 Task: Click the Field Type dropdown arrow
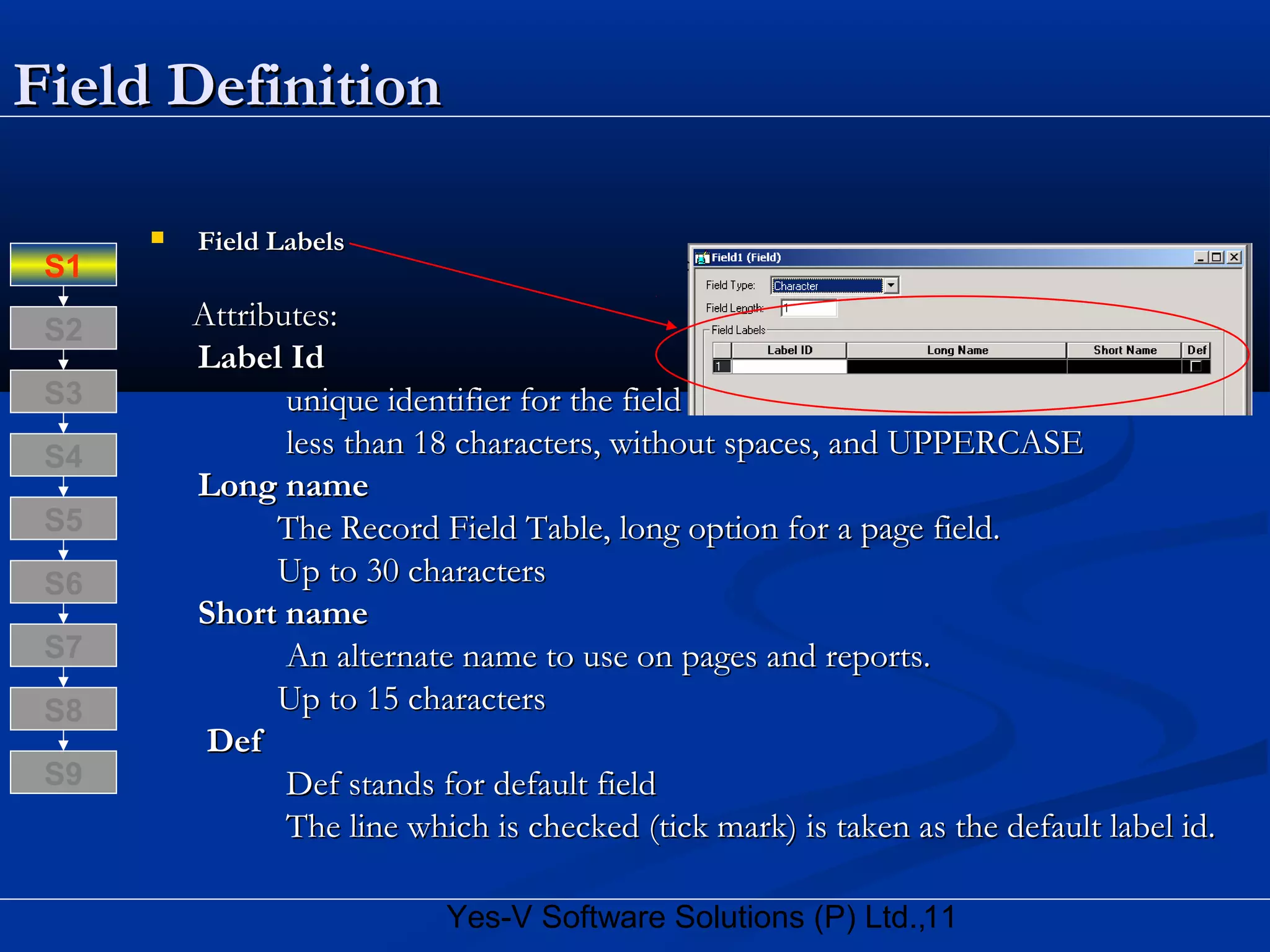click(x=891, y=286)
